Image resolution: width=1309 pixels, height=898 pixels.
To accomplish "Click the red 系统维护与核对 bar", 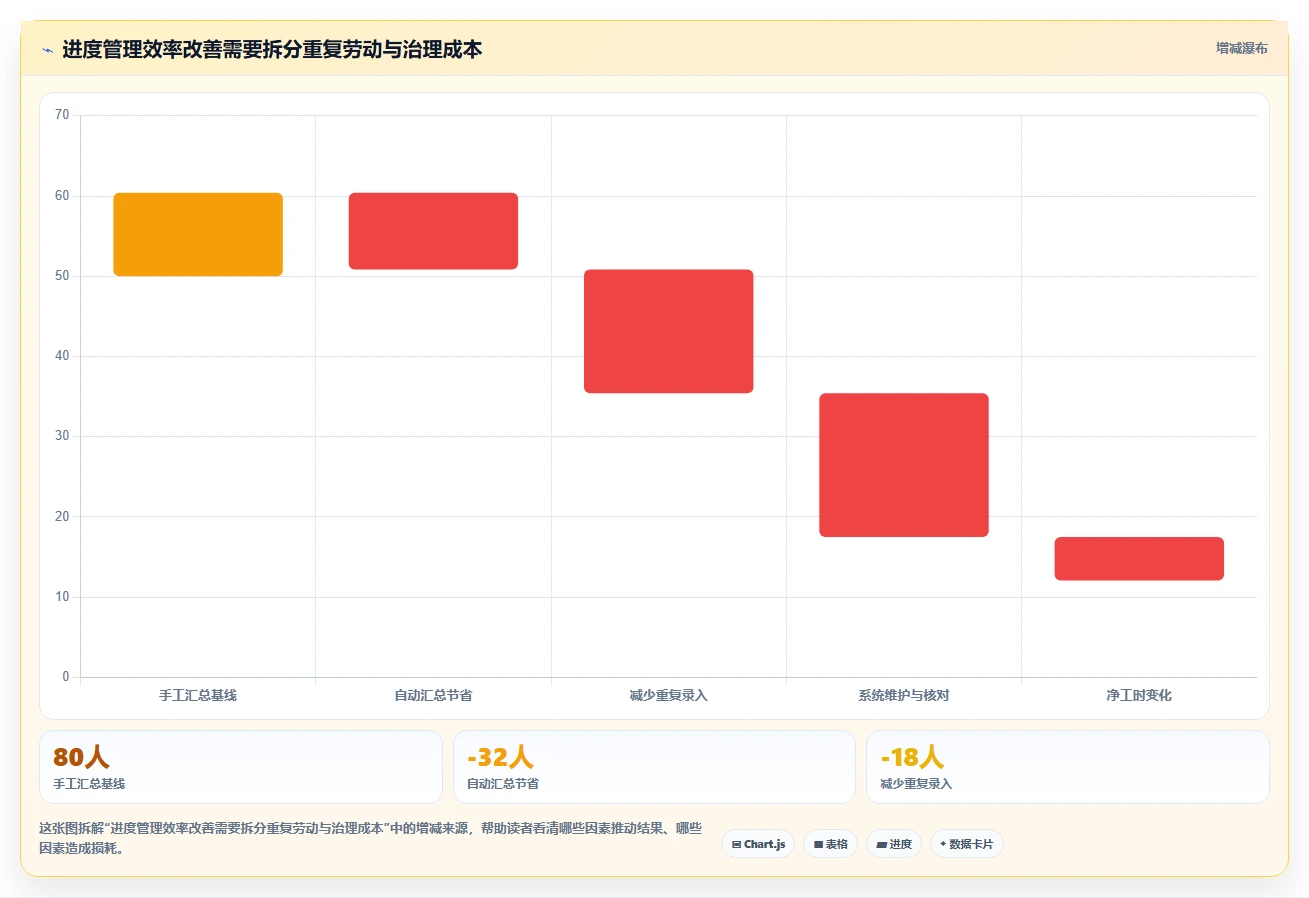I will (x=904, y=465).
